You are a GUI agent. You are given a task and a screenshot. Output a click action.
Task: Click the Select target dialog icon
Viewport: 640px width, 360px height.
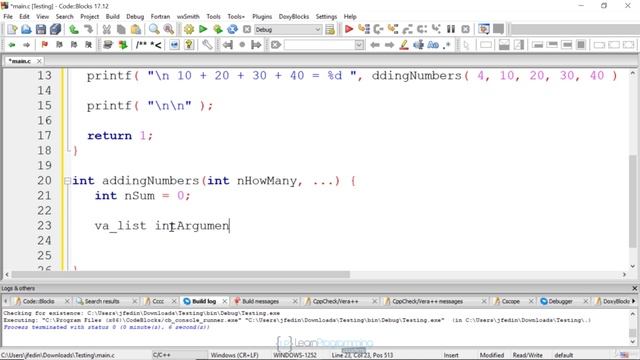[x=330, y=29]
